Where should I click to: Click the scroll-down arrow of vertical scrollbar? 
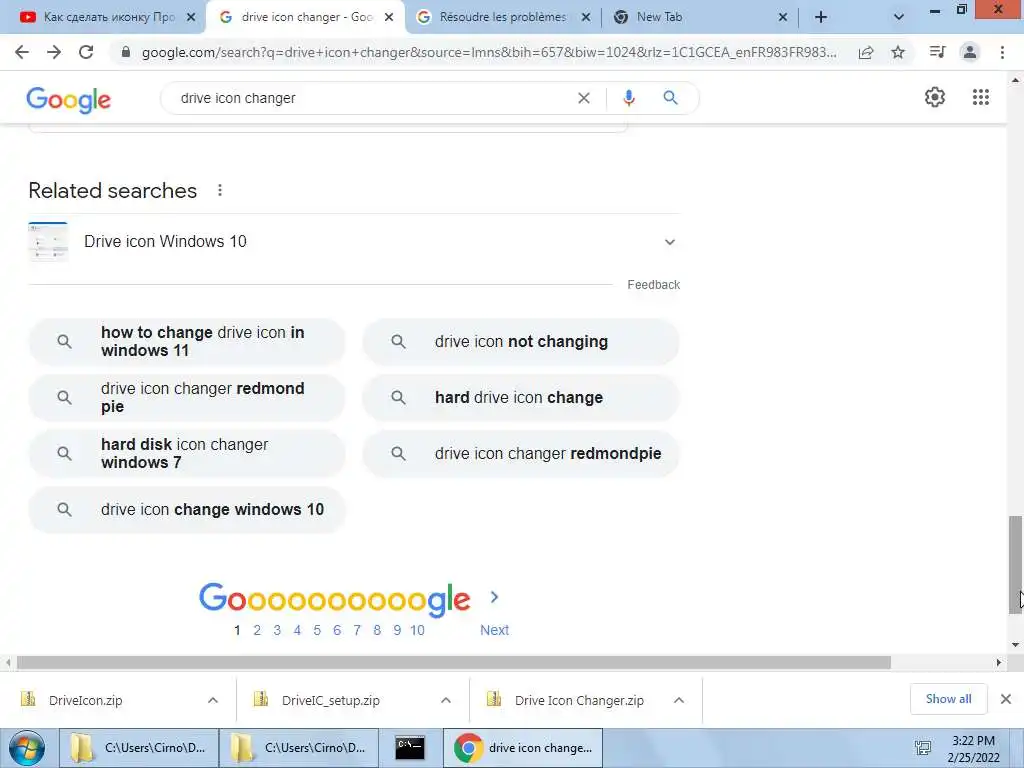tap(1015, 645)
